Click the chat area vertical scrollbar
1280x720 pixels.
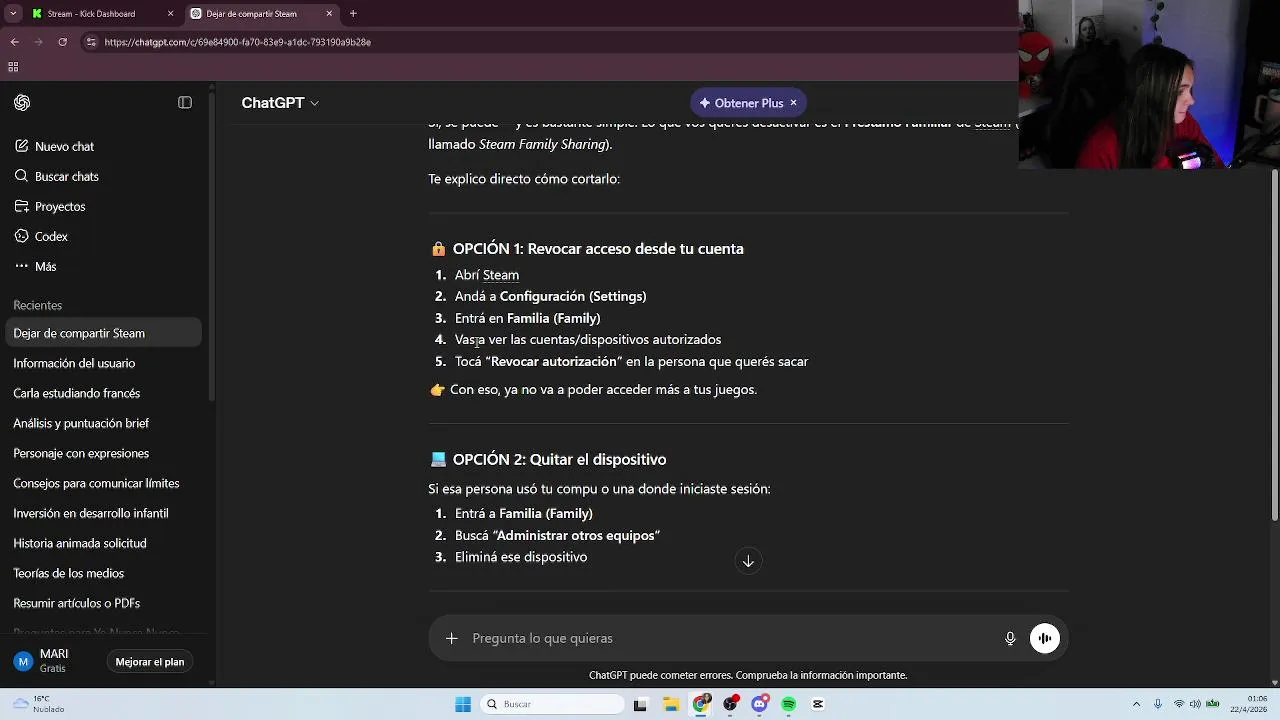pos(1274,345)
